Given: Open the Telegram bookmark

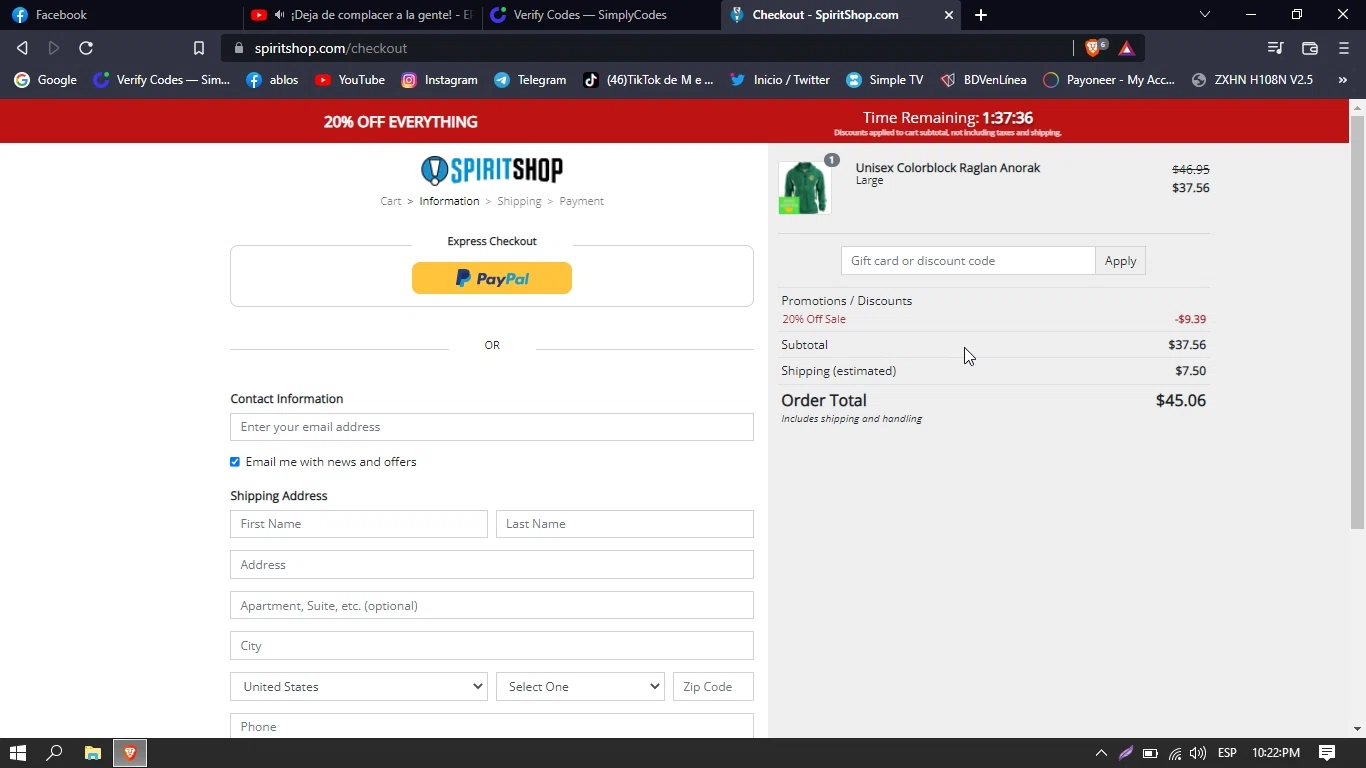Looking at the screenshot, I should pyautogui.click(x=530, y=80).
